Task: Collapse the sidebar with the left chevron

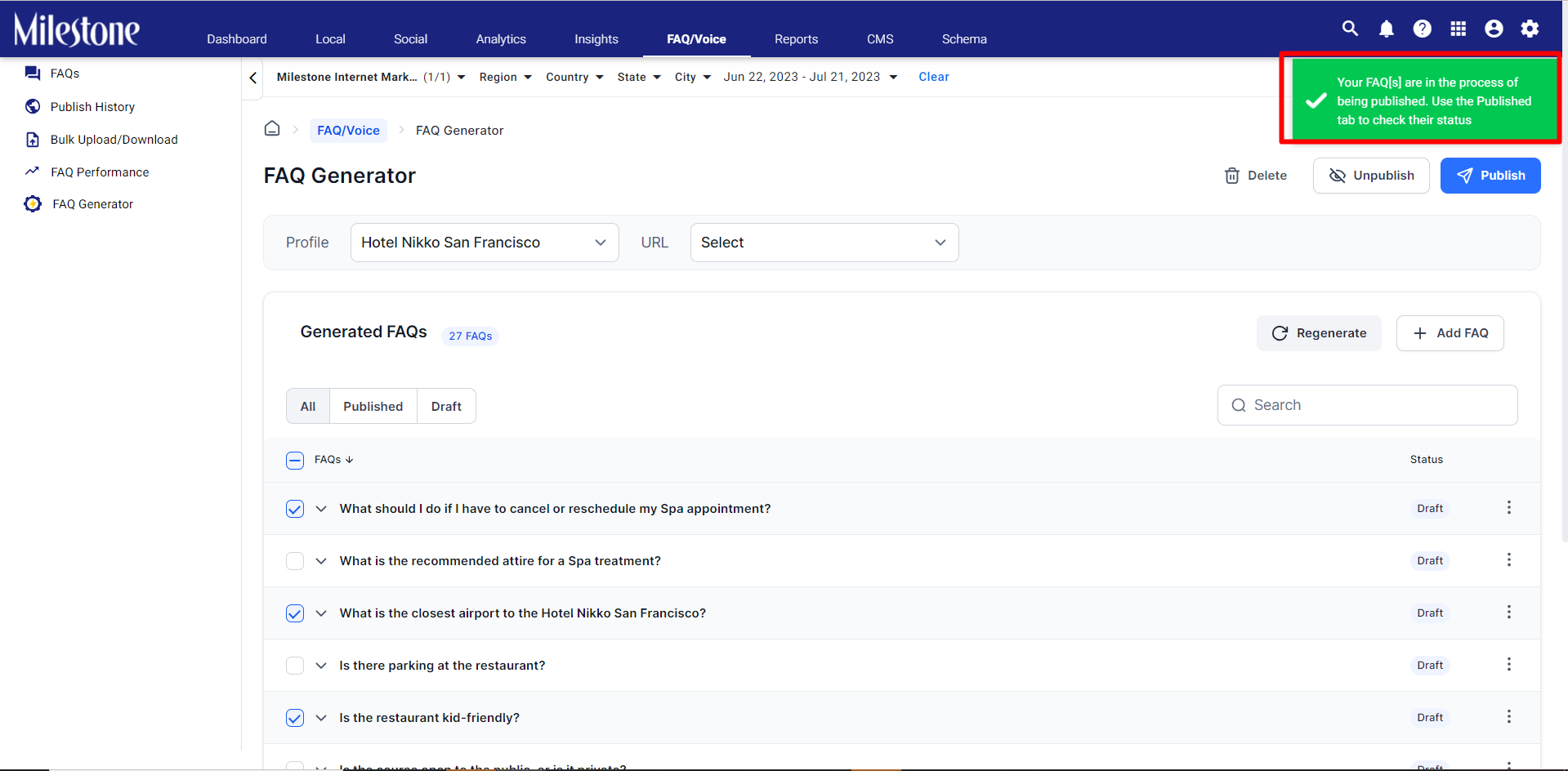Action: point(253,78)
